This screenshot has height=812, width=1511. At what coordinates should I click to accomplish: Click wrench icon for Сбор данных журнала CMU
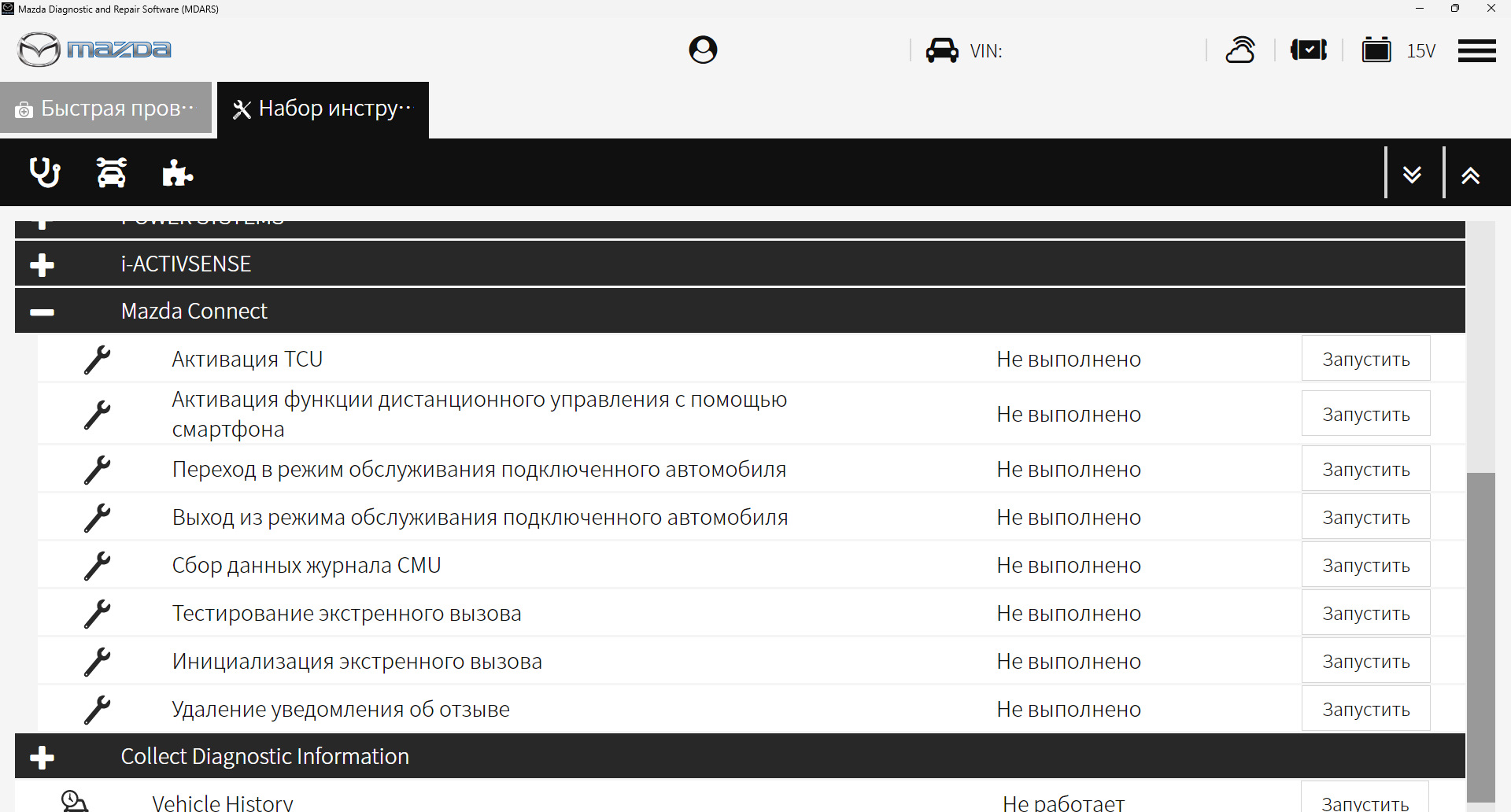point(98,566)
